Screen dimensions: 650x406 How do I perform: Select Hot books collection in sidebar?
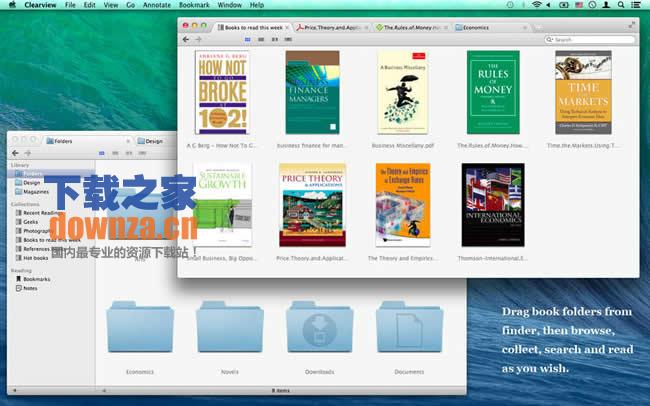pyautogui.click(x=35, y=257)
